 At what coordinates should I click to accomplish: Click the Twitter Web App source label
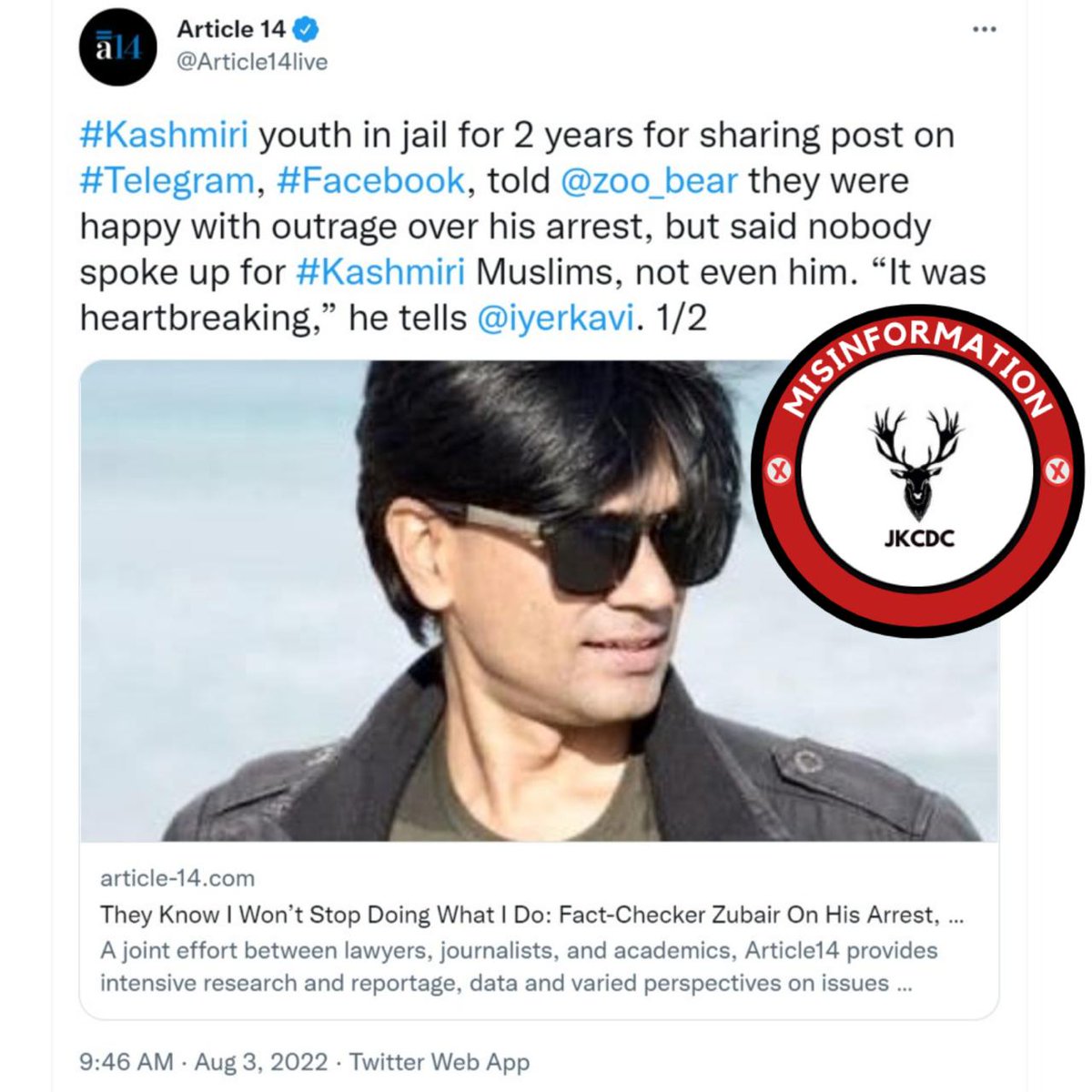pos(439,1062)
